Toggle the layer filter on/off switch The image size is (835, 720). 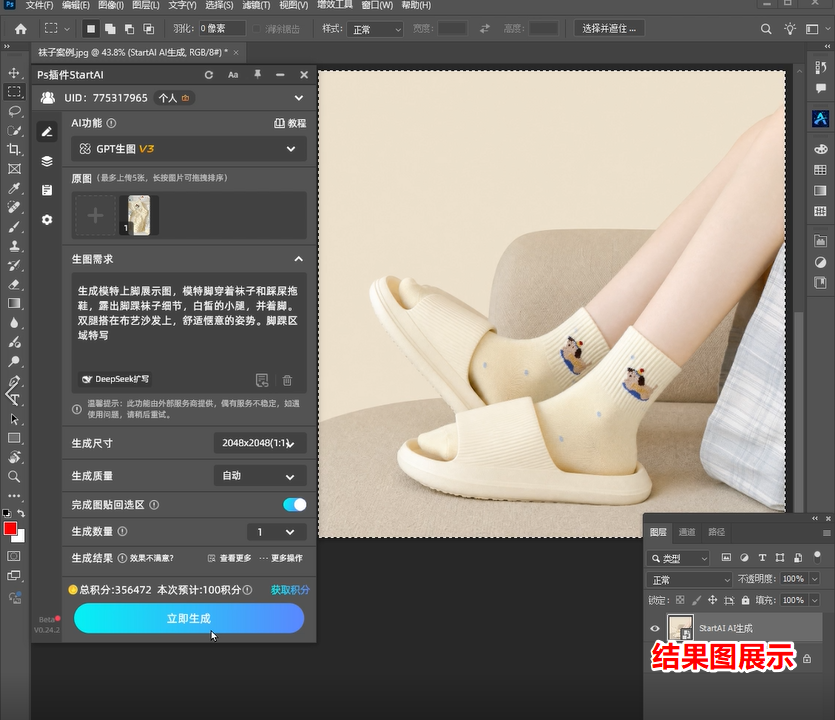pos(817,558)
